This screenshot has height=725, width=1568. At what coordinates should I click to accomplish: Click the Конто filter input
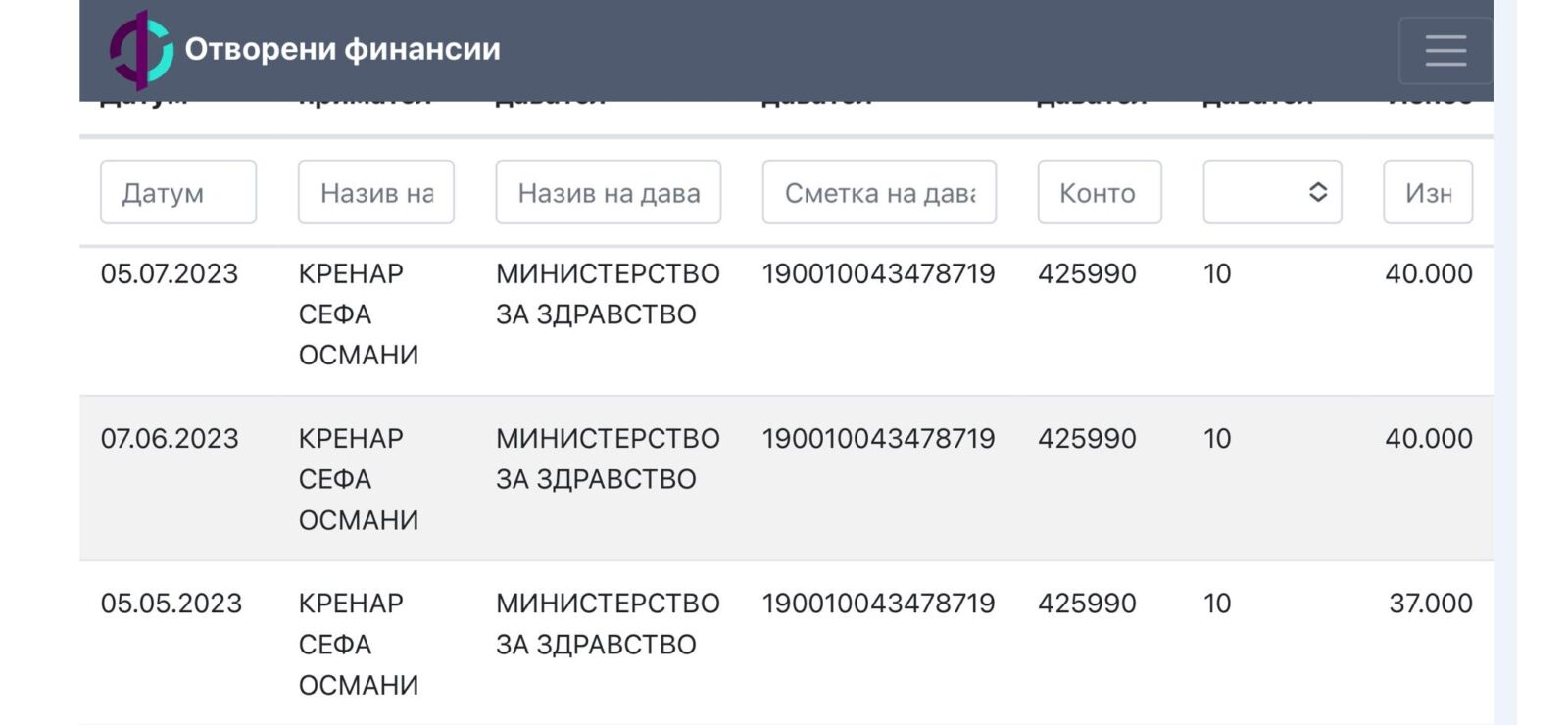[x=1099, y=192]
